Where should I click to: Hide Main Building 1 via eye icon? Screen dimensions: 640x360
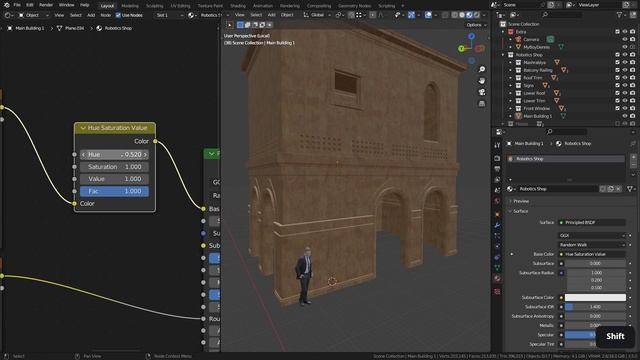[x=624, y=116]
